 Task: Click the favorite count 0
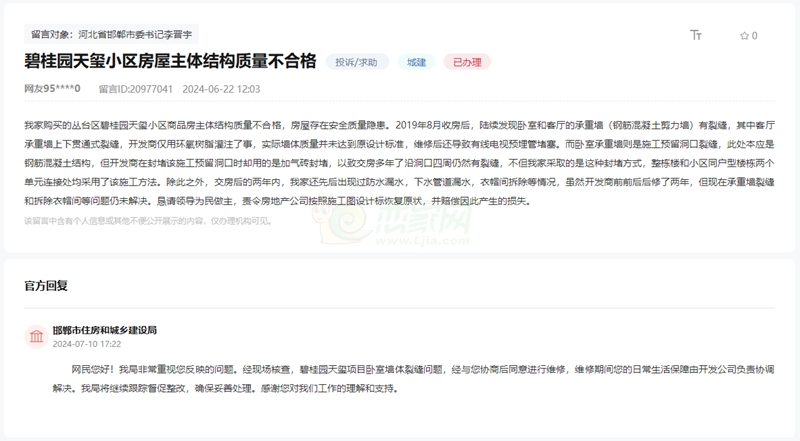(x=755, y=36)
